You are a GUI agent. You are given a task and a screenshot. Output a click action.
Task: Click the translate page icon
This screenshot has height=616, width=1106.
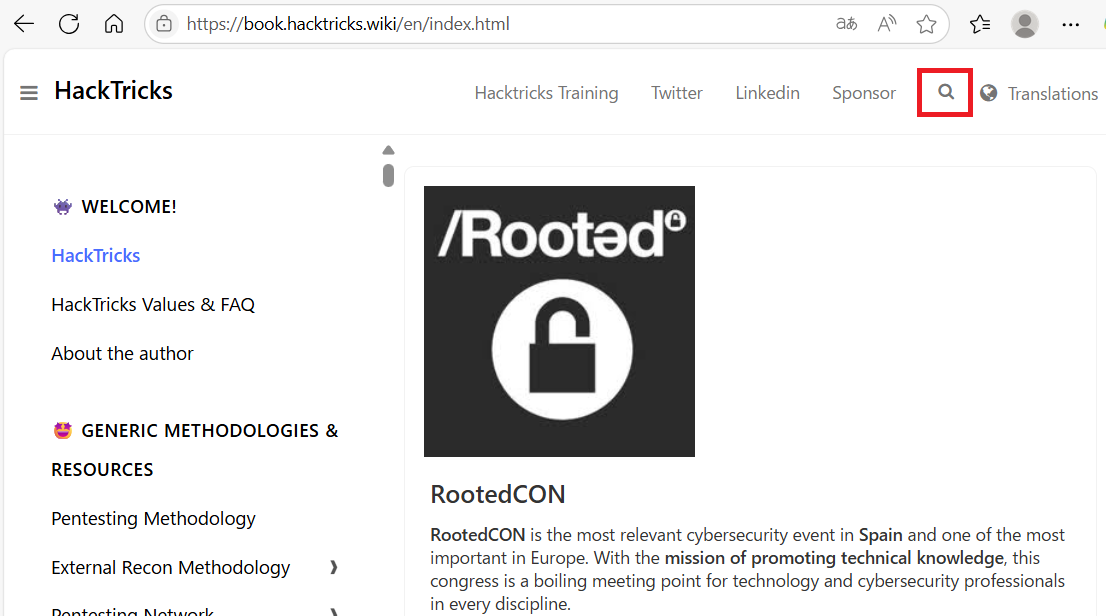(846, 24)
